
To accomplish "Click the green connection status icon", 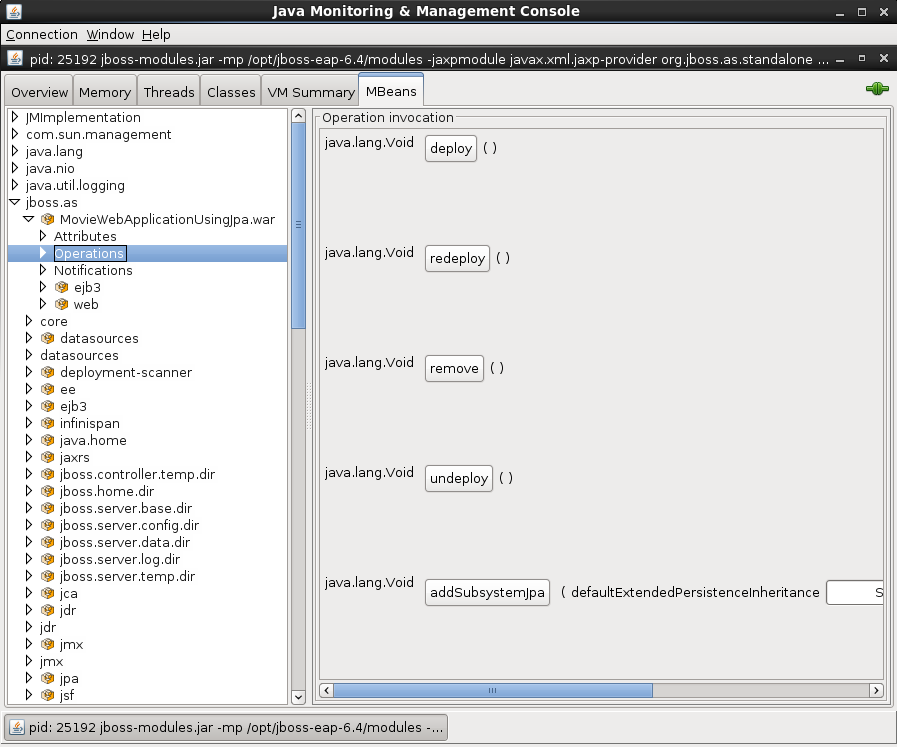I will (x=877, y=89).
